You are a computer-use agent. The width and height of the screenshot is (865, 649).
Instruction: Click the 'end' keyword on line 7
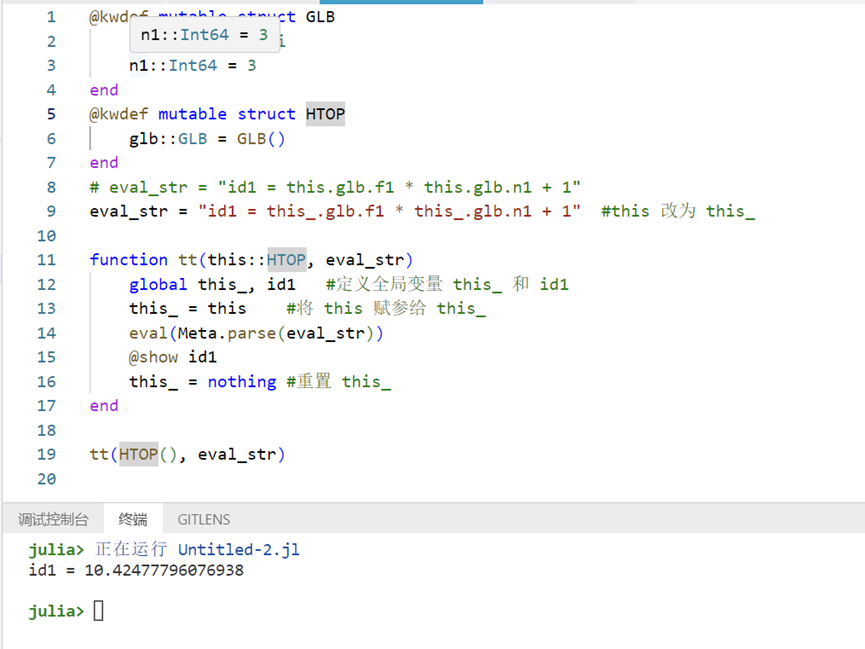pyautogui.click(x=104, y=163)
